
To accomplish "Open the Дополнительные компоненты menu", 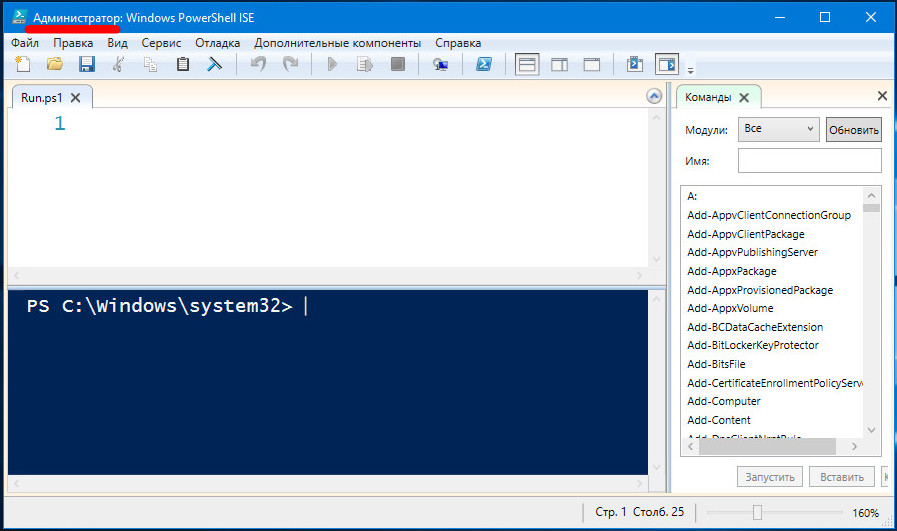I will tap(338, 43).
